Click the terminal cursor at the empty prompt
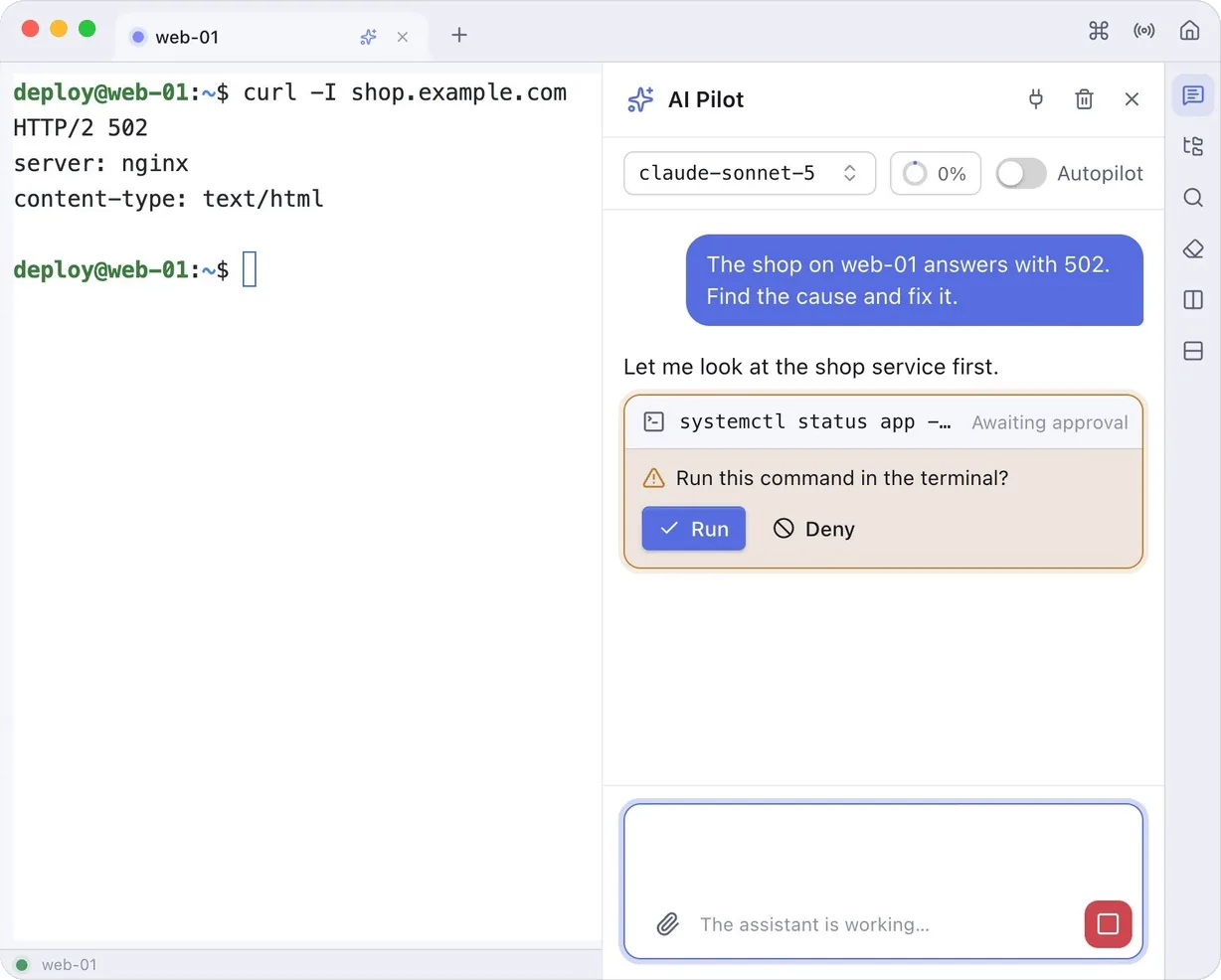Screen dimensions: 1221x980 click(x=250, y=269)
